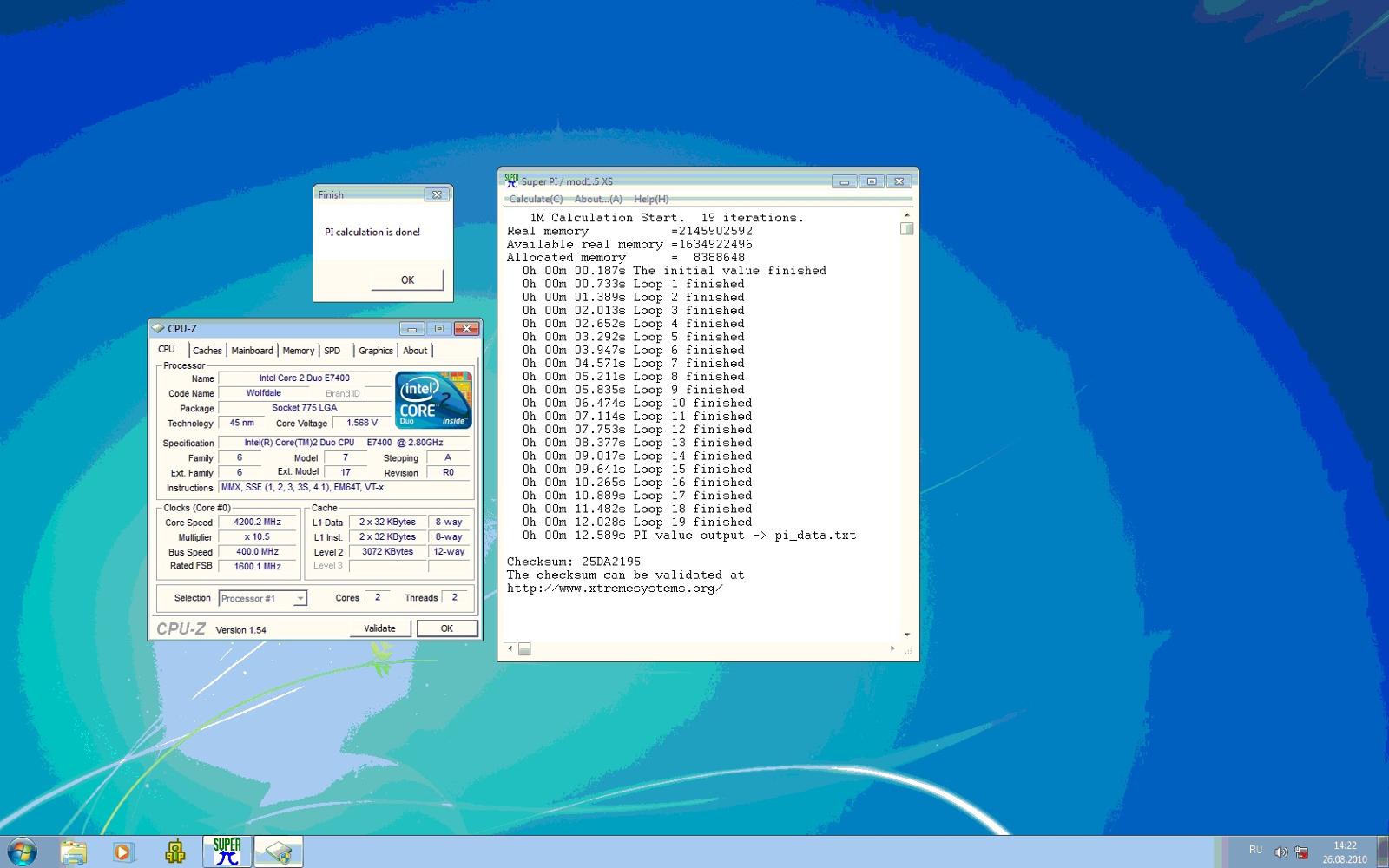The image size is (1389, 868).
Task: Click the Super PI horizontal scroll left arrow
Action: 510,648
